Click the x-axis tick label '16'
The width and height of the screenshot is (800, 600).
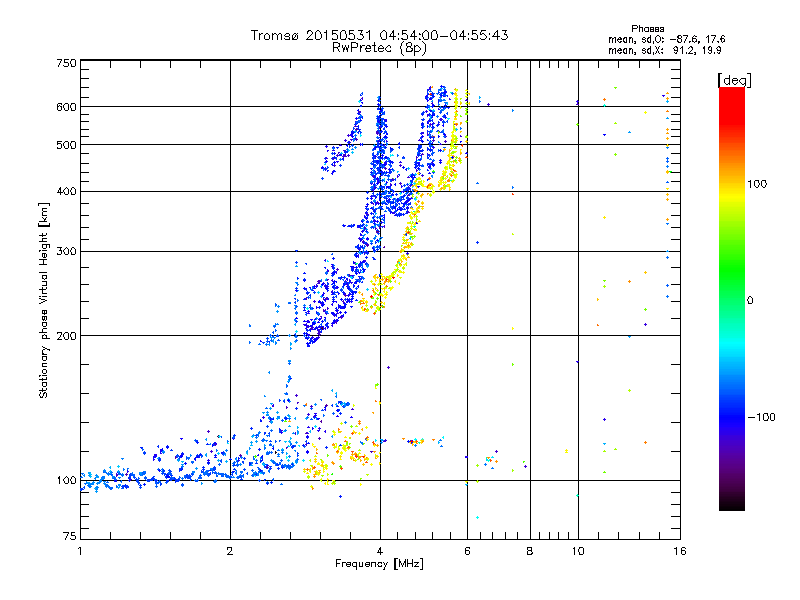[680, 551]
